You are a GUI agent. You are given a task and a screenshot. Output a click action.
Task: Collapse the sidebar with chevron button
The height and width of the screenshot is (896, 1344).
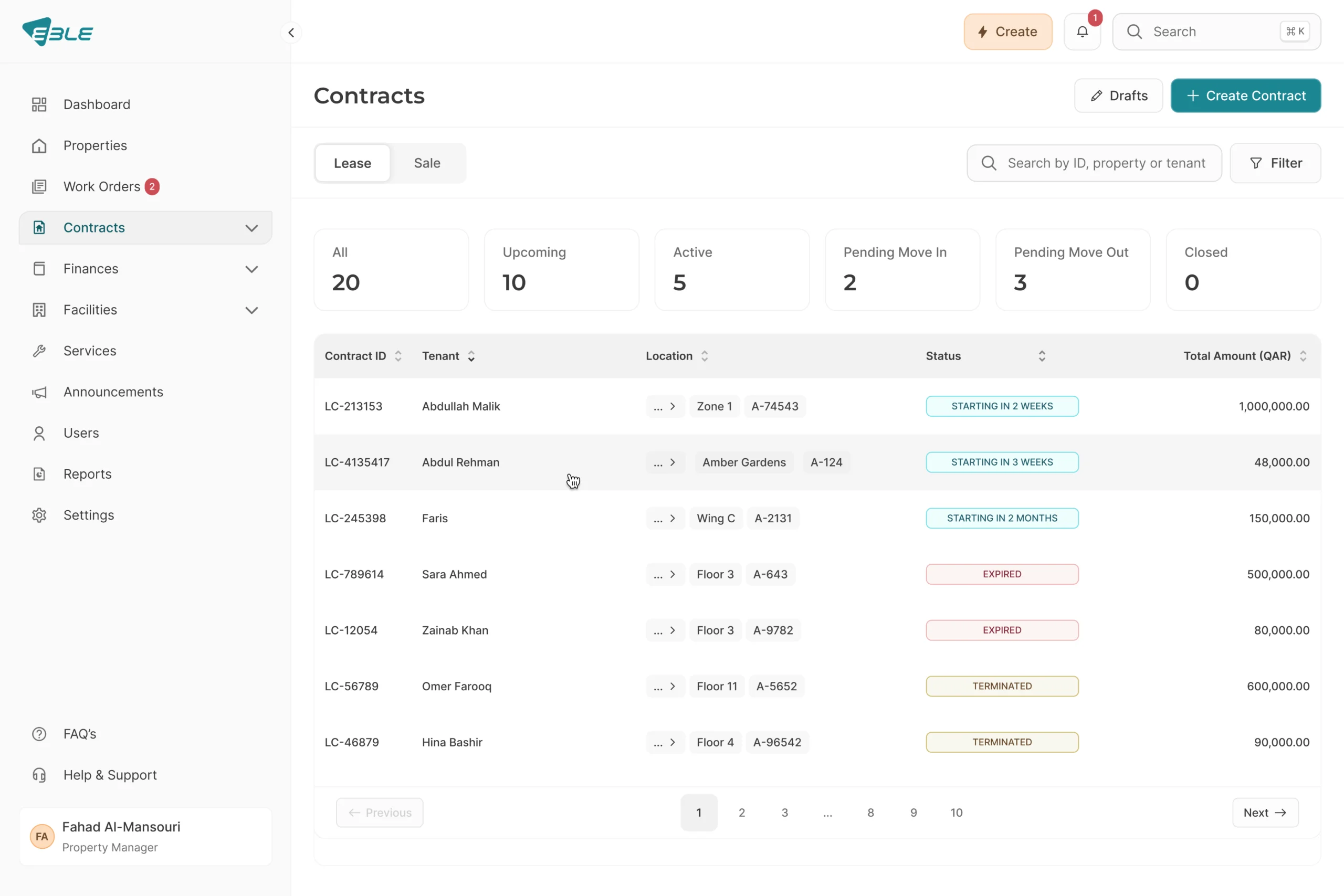291,33
